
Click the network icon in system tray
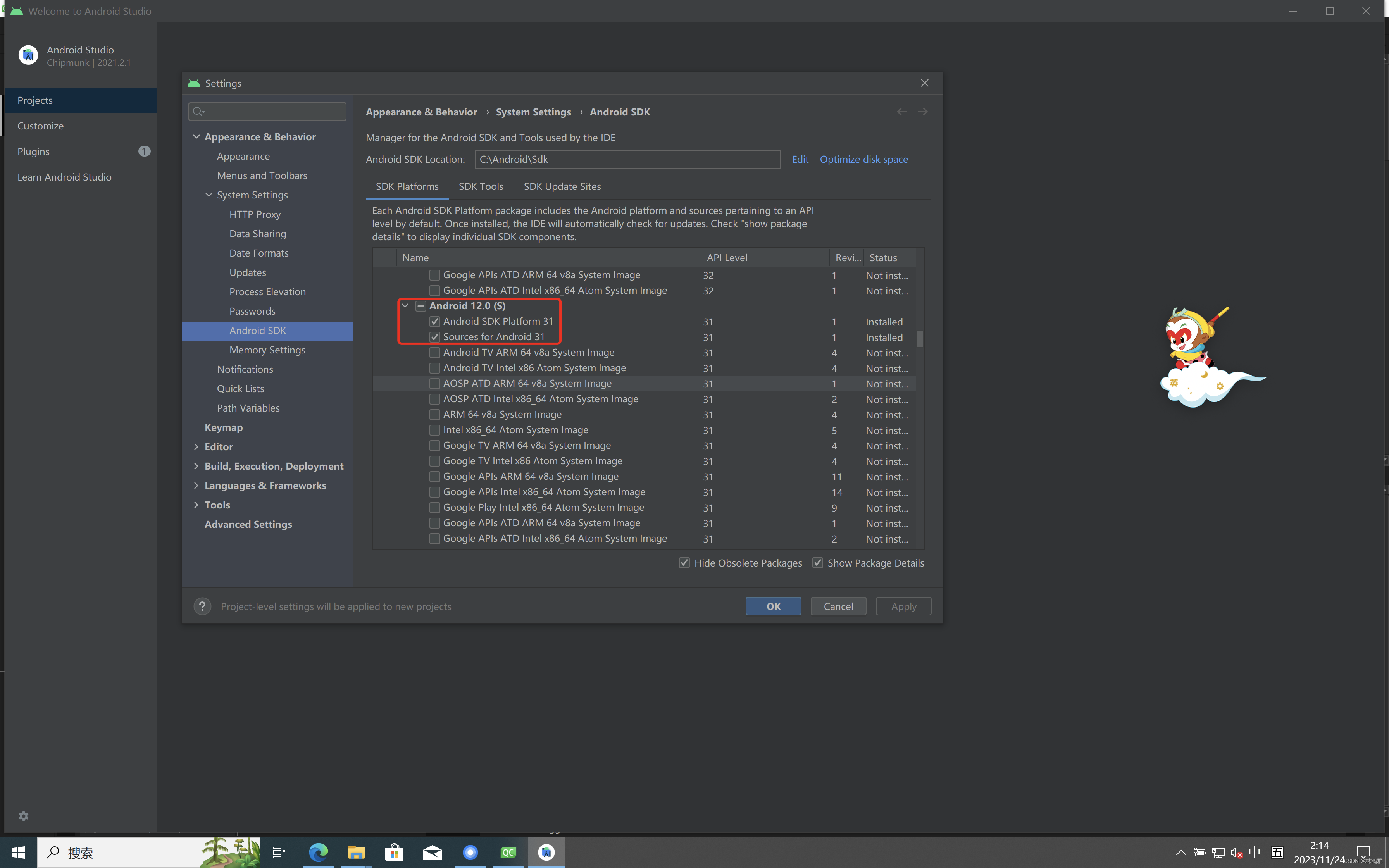coord(1218,852)
